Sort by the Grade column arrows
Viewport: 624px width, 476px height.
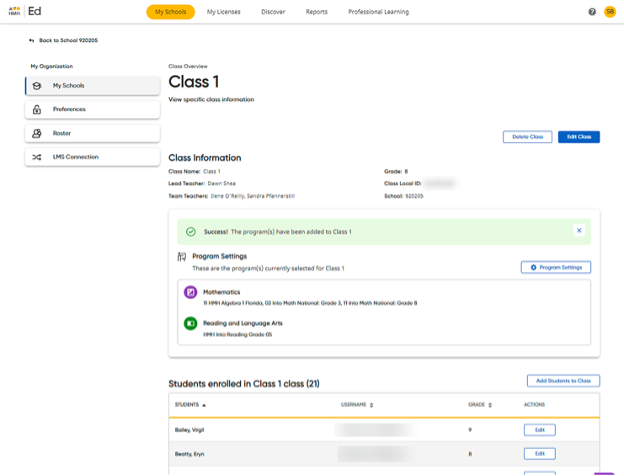[490, 405]
